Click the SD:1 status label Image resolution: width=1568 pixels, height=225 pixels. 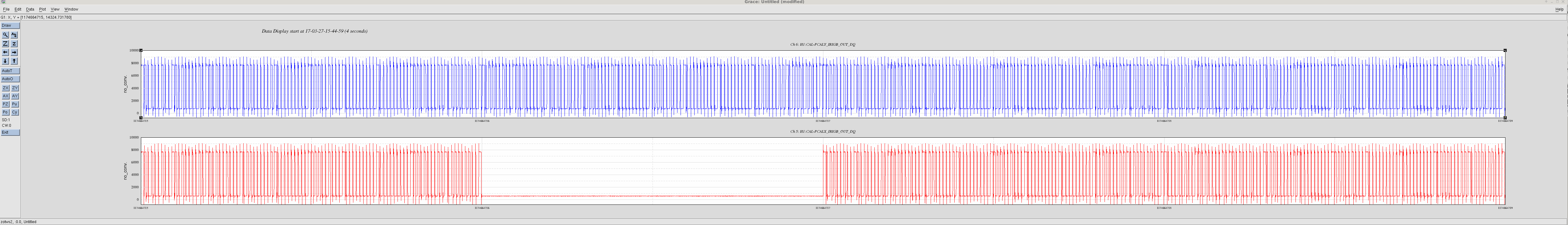pos(6,120)
